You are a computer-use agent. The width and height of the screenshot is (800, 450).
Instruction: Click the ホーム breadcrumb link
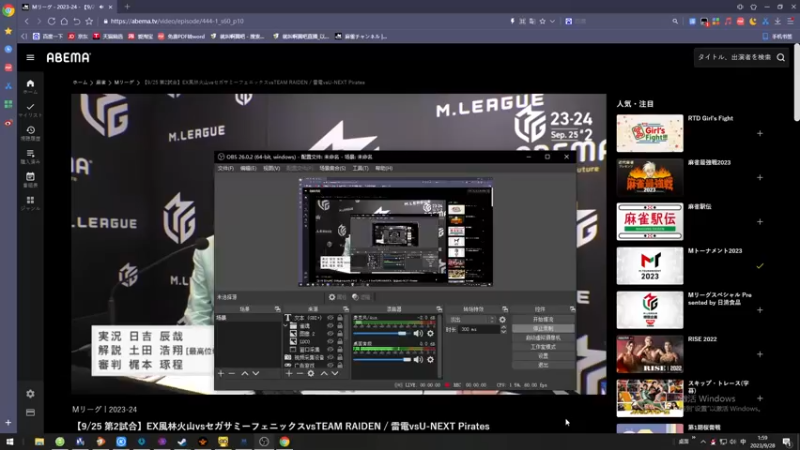[x=80, y=83]
